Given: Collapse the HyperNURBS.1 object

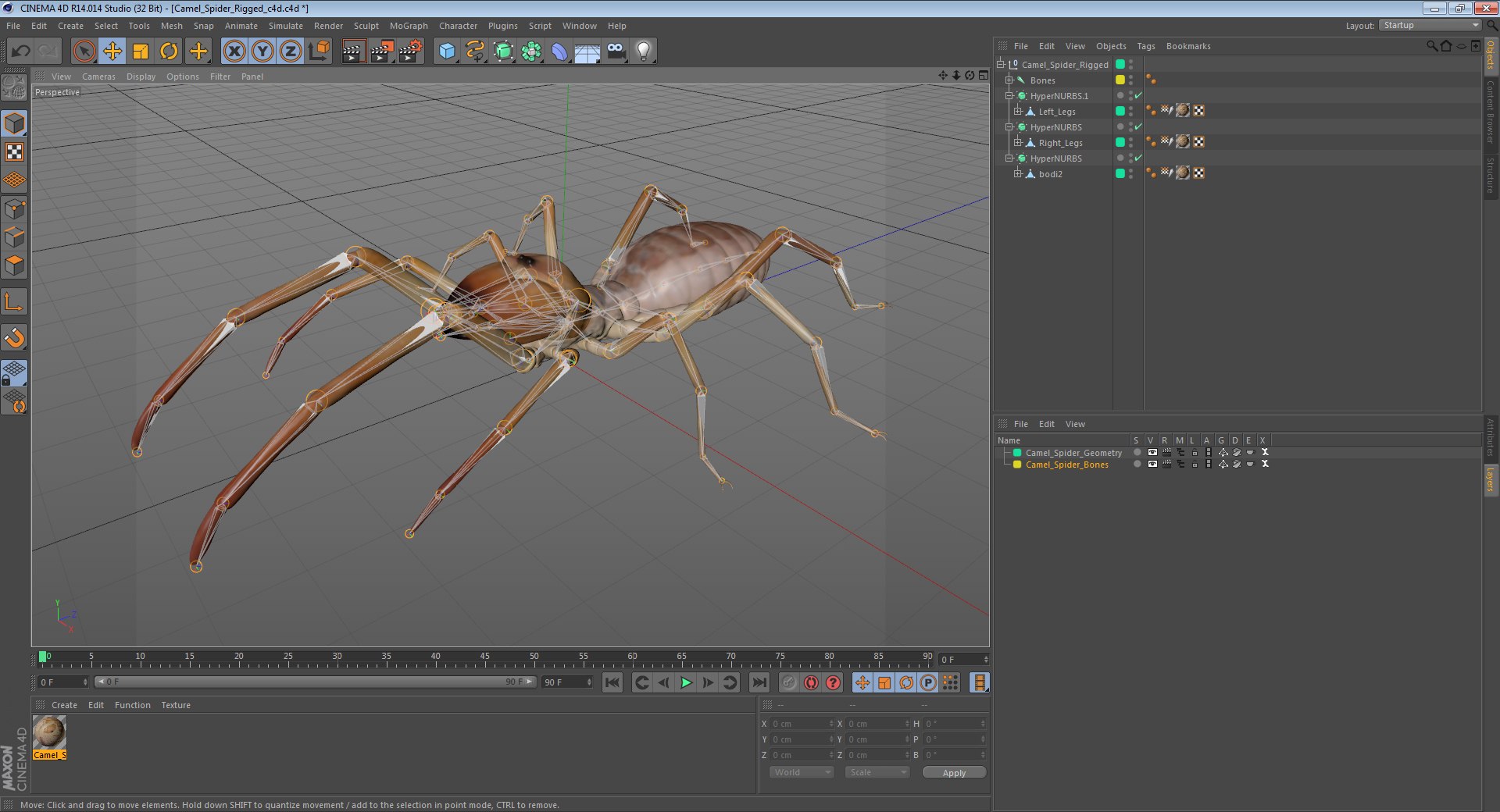Looking at the screenshot, I should click(x=1009, y=96).
